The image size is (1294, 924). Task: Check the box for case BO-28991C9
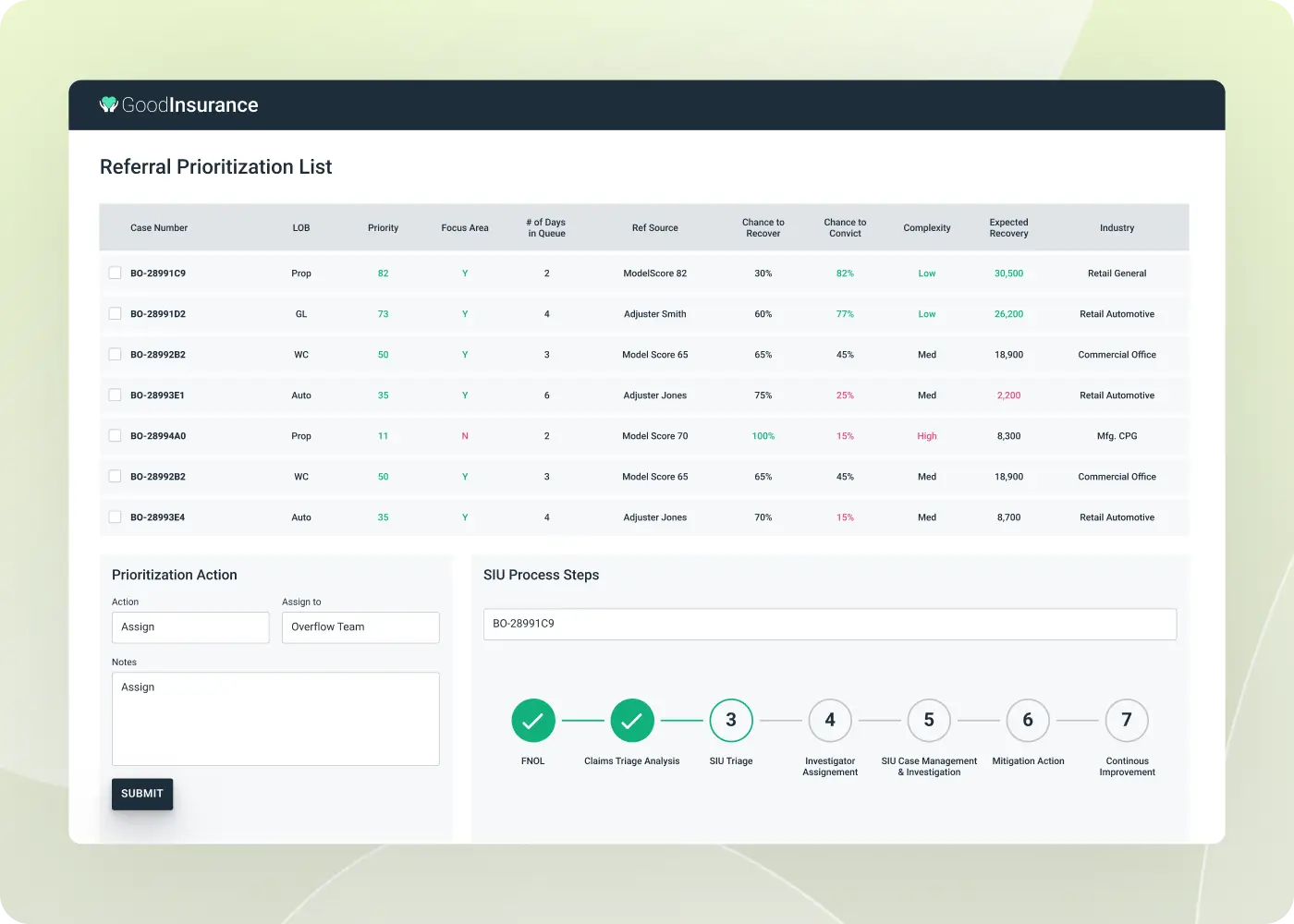[x=116, y=274]
